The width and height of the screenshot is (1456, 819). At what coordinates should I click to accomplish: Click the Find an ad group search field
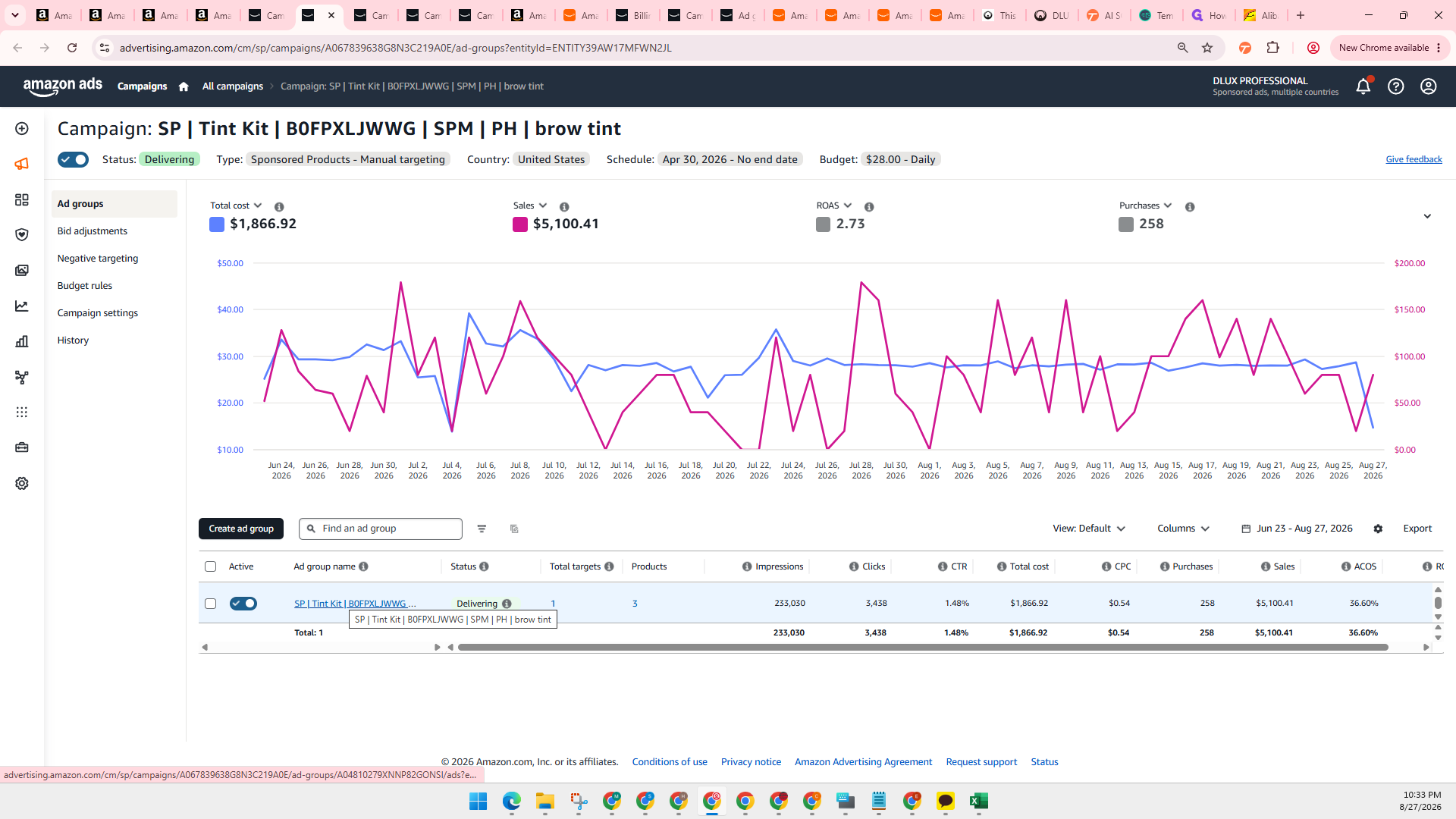click(x=381, y=529)
